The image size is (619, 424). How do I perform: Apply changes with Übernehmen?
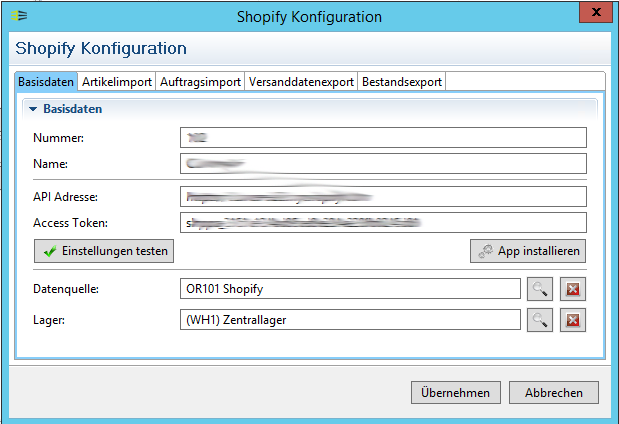(456, 392)
